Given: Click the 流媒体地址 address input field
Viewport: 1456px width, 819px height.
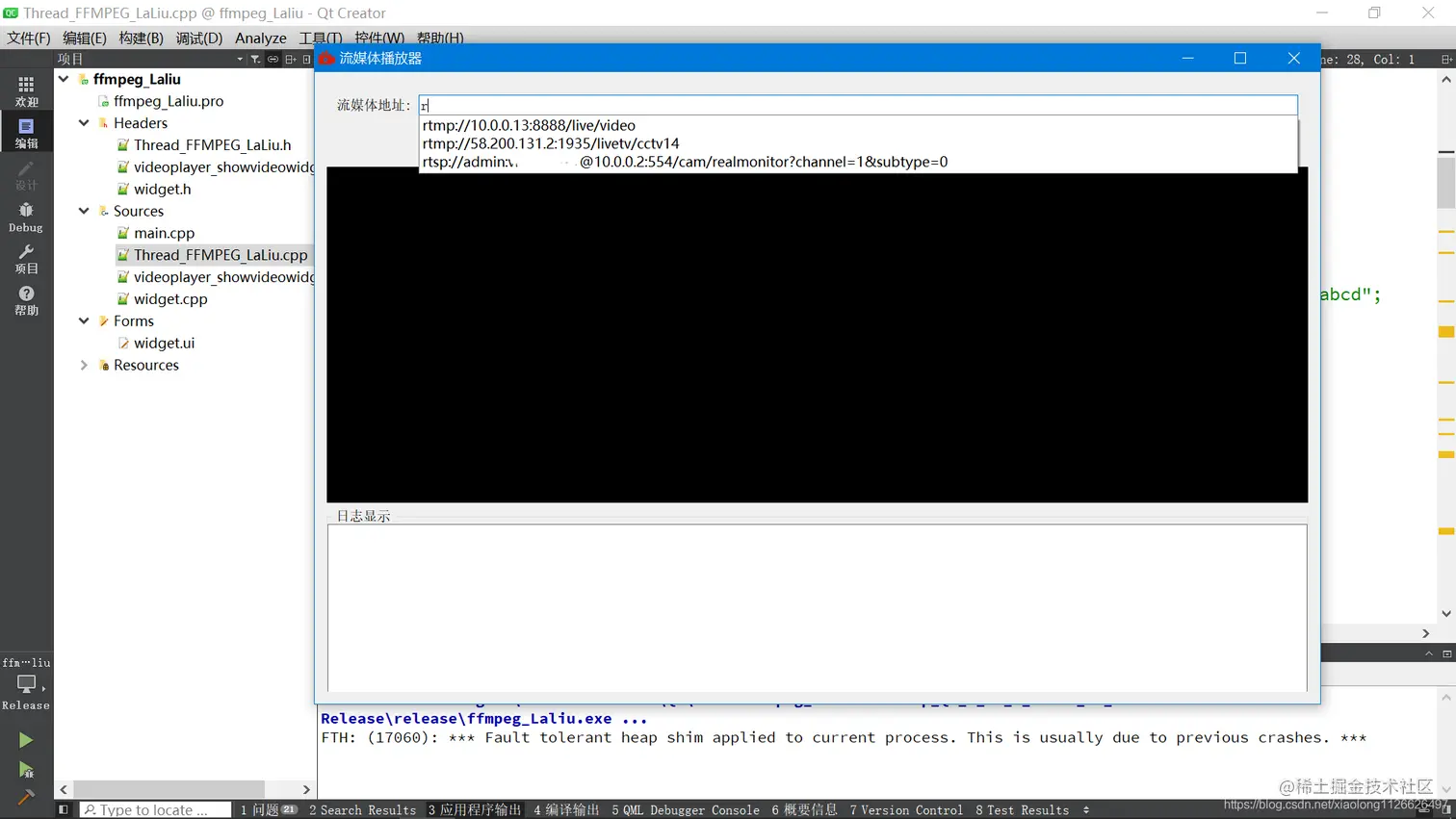Looking at the screenshot, I should (x=858, y=105).
